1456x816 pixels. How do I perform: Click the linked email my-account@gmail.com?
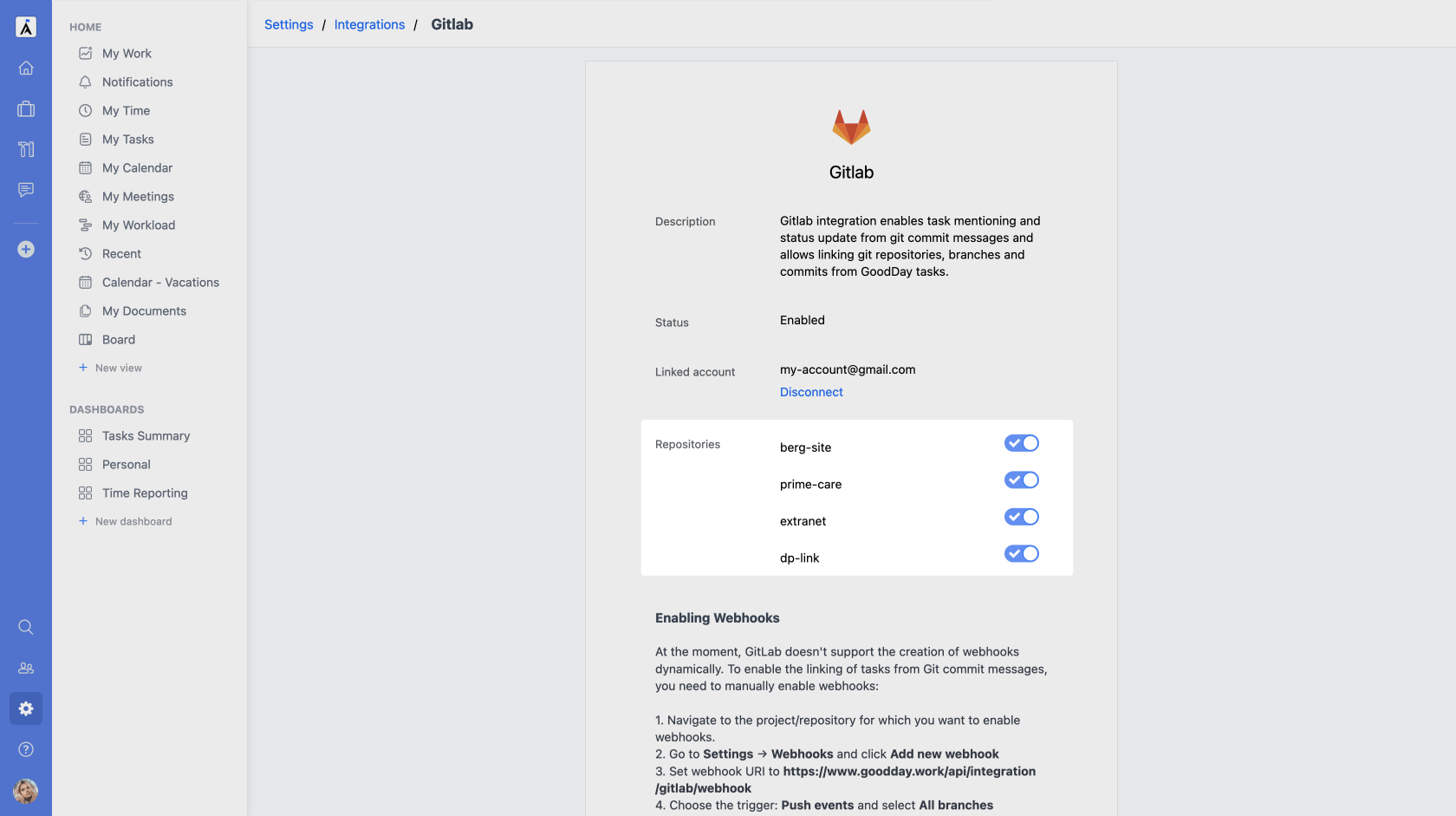pos(848,369)
